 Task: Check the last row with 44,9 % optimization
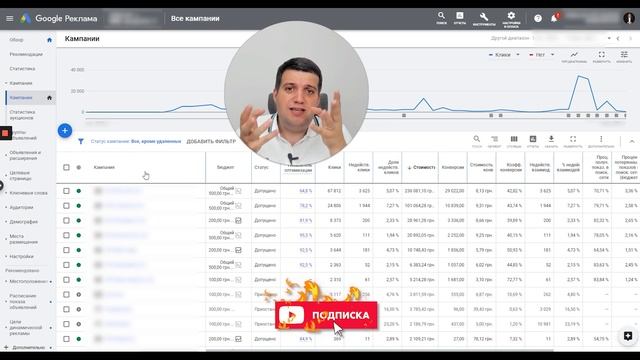coord(66,339)
